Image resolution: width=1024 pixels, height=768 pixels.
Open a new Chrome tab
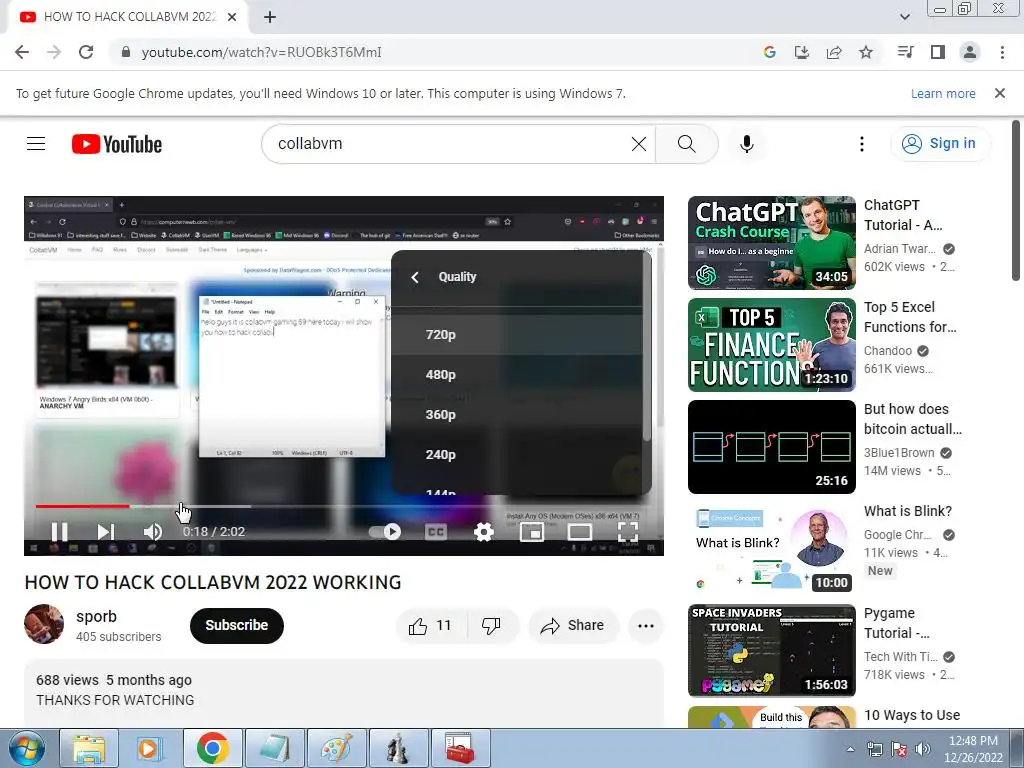tap(270, 17)
